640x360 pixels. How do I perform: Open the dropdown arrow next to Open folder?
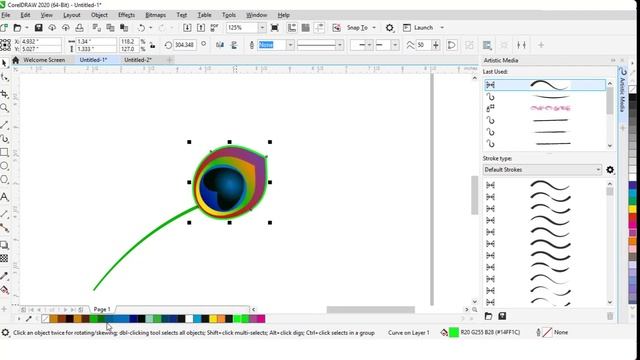27,28
